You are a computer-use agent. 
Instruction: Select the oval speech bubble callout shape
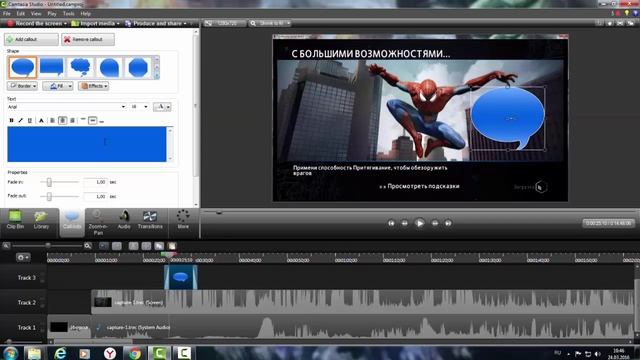click(22, 67)
